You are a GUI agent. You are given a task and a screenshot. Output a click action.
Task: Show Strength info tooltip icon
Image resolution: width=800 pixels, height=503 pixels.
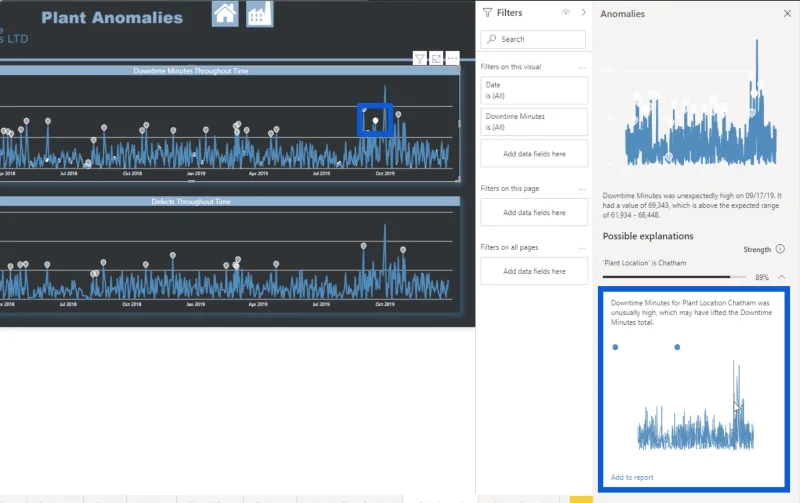[x=780, y=249]
